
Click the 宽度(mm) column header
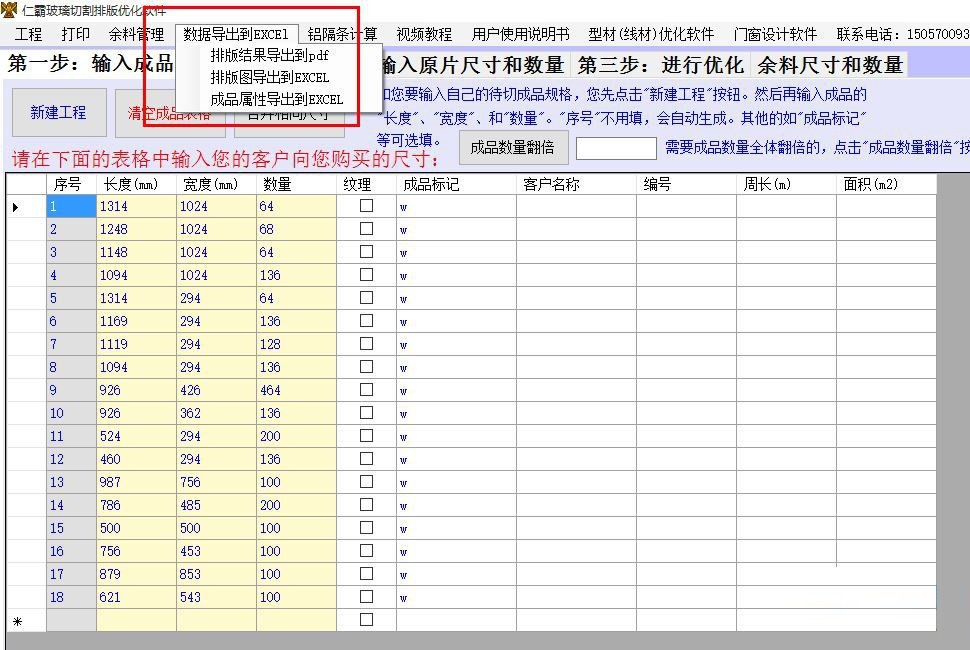217,184
